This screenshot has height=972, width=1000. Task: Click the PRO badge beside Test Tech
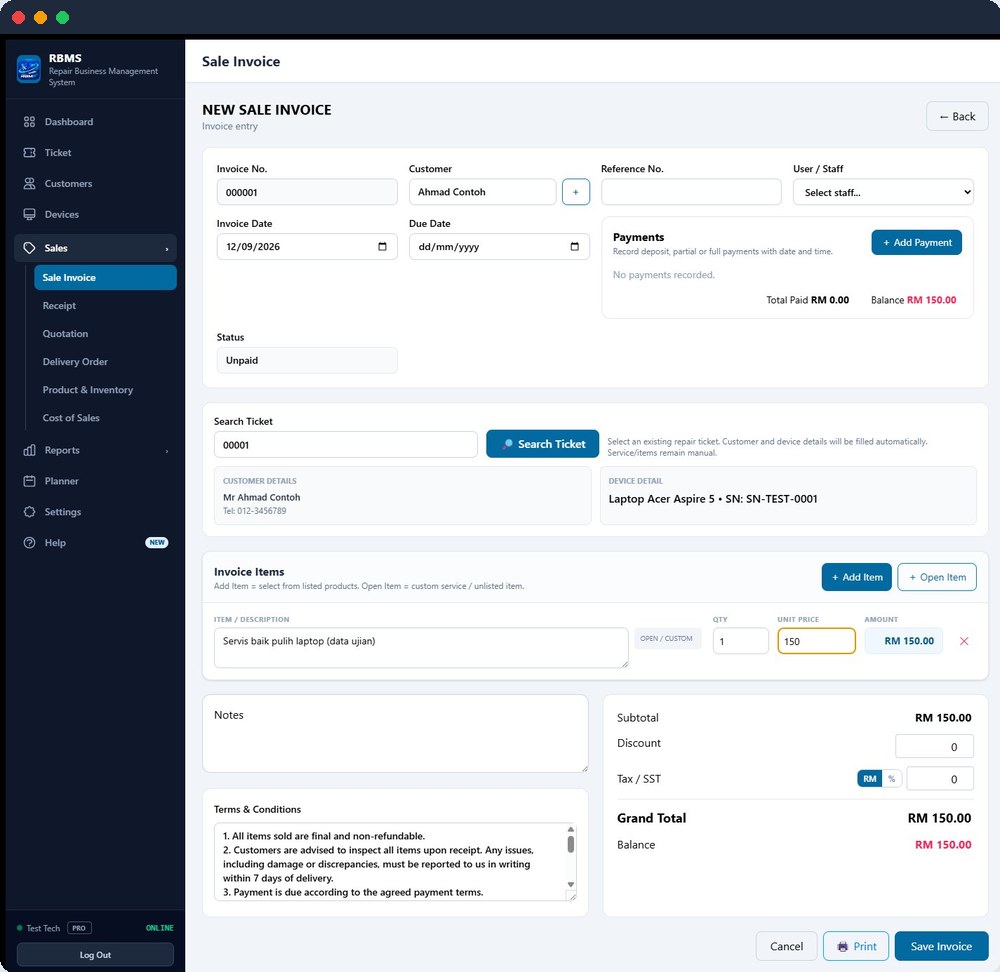79,928
